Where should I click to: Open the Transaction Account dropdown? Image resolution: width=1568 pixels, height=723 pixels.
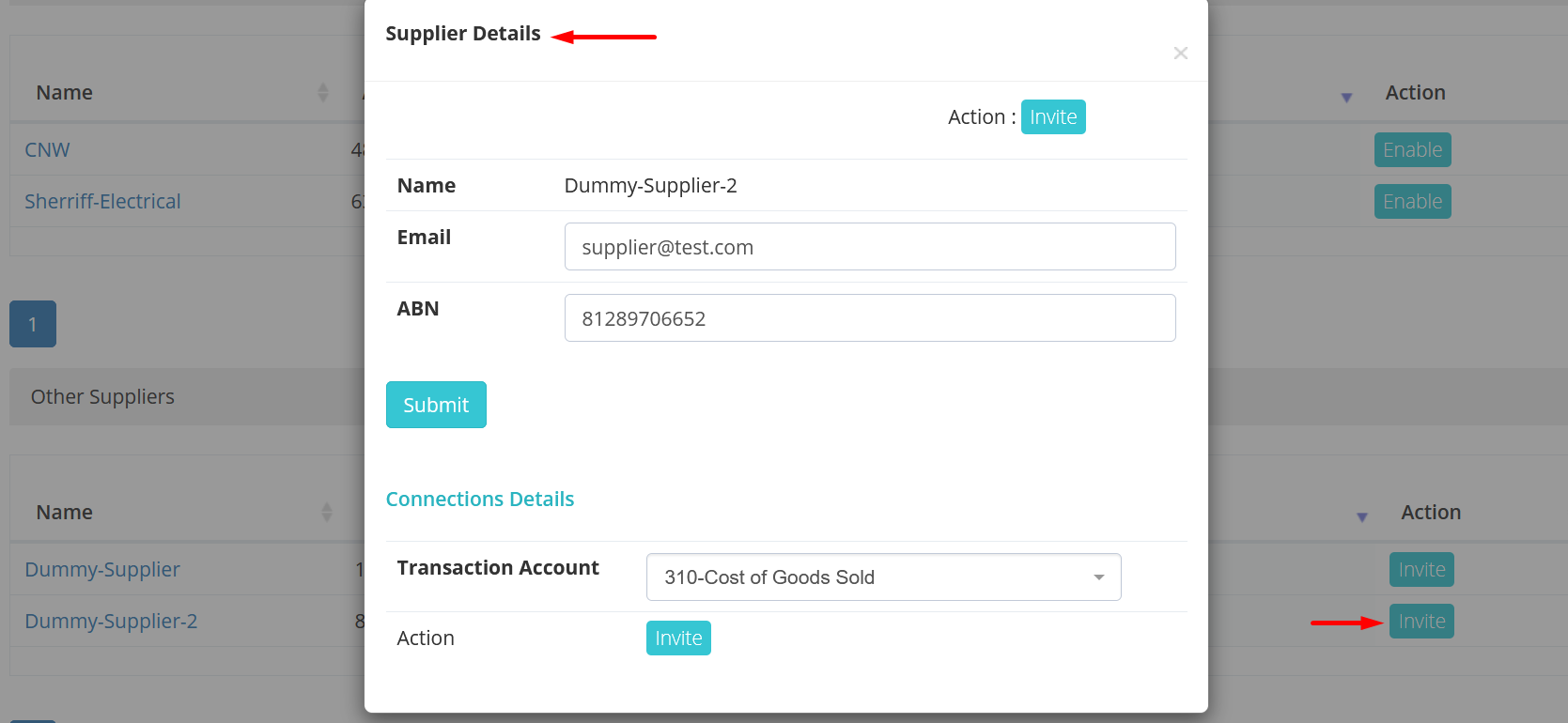(x=883, y=577)
